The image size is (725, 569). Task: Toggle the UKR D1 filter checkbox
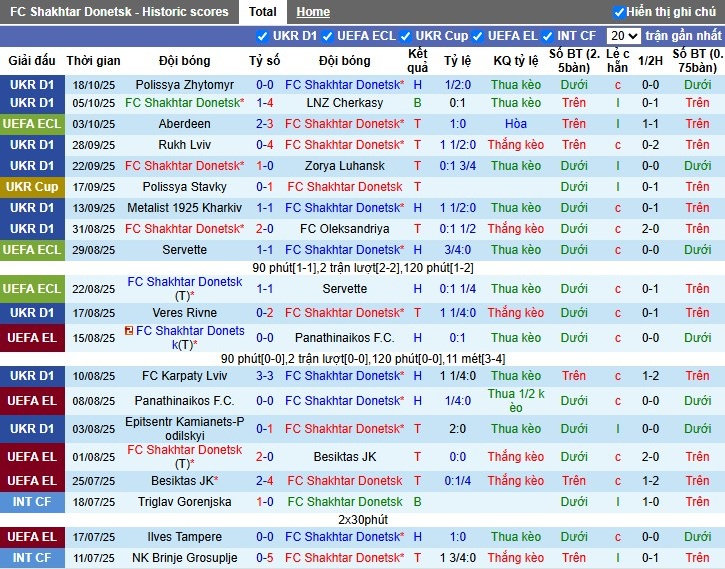click(263, 36)
